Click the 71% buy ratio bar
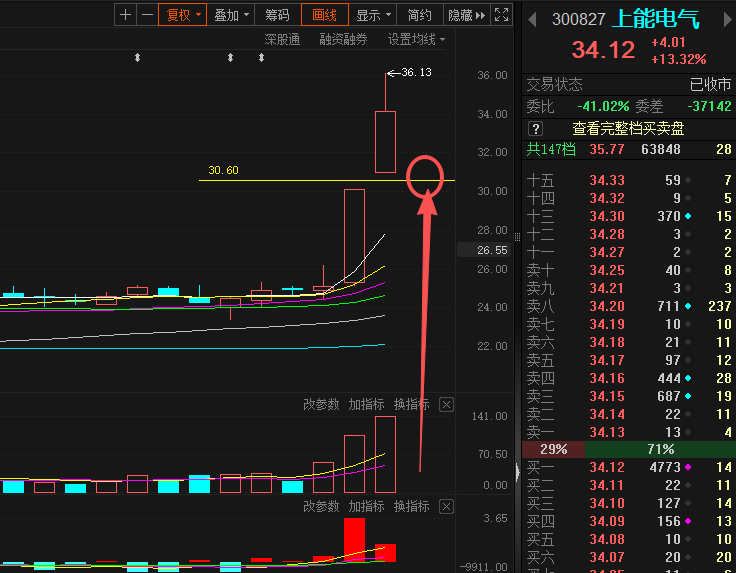The height and width of the screenshot is (573, 736). coord(660,450)
